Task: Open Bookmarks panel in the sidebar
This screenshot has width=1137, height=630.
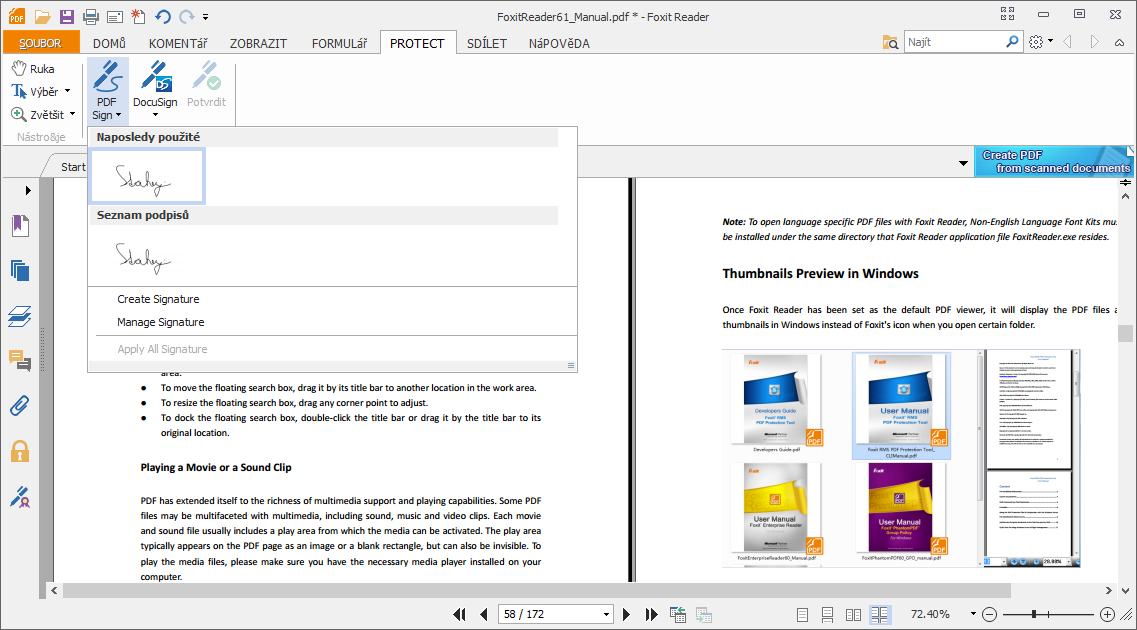Action: pyautogui.click(x=20, y=225)
